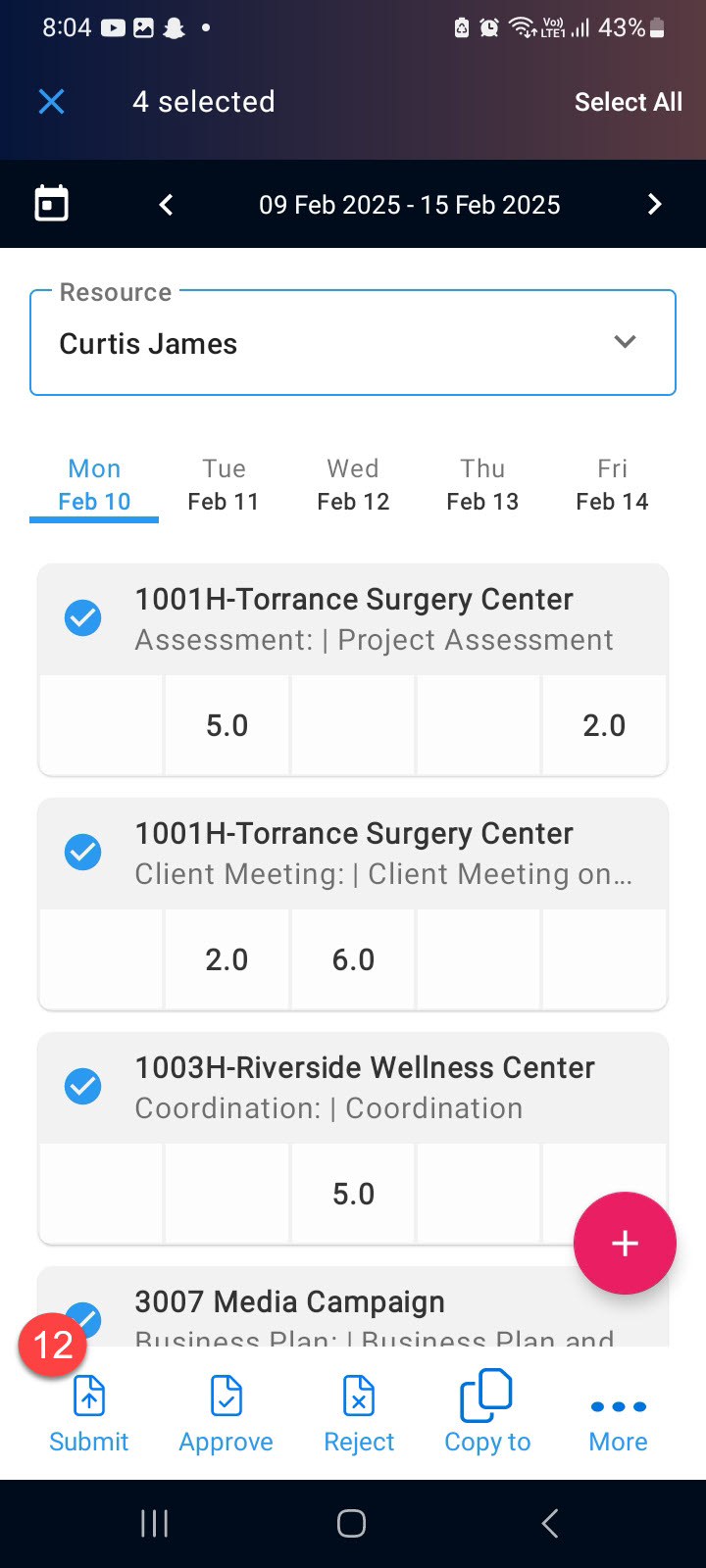Tap the Reject document icon

point(359,1396)
